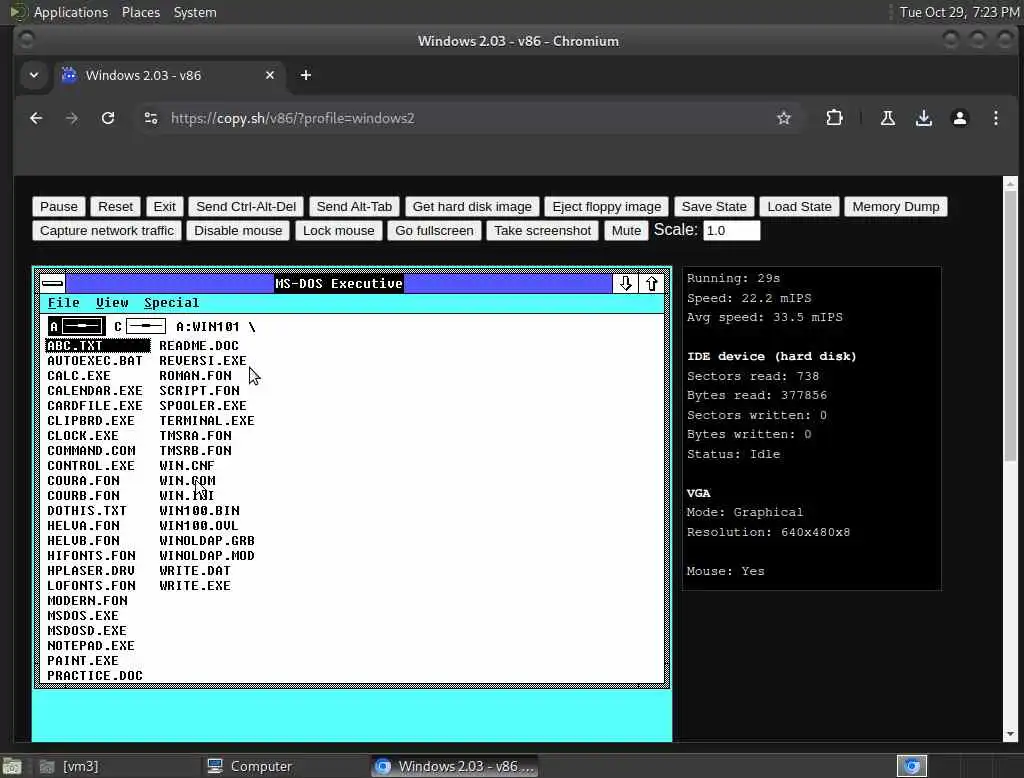Click Take screenshot
1024x778 pixels.
click(x=542, y=231)
